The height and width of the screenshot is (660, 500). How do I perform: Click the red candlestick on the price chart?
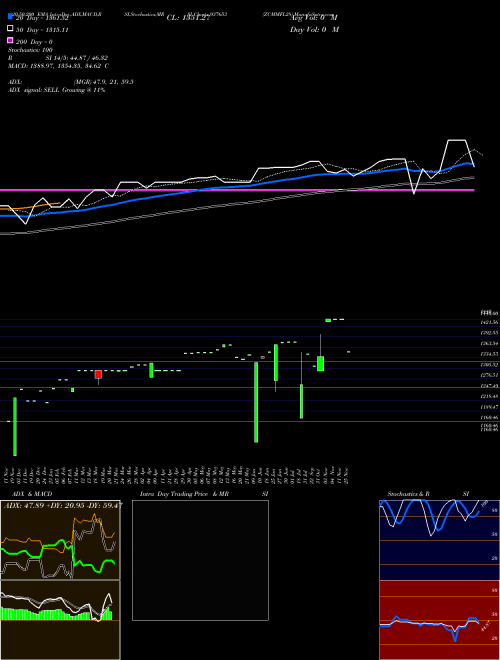(98, 374)
